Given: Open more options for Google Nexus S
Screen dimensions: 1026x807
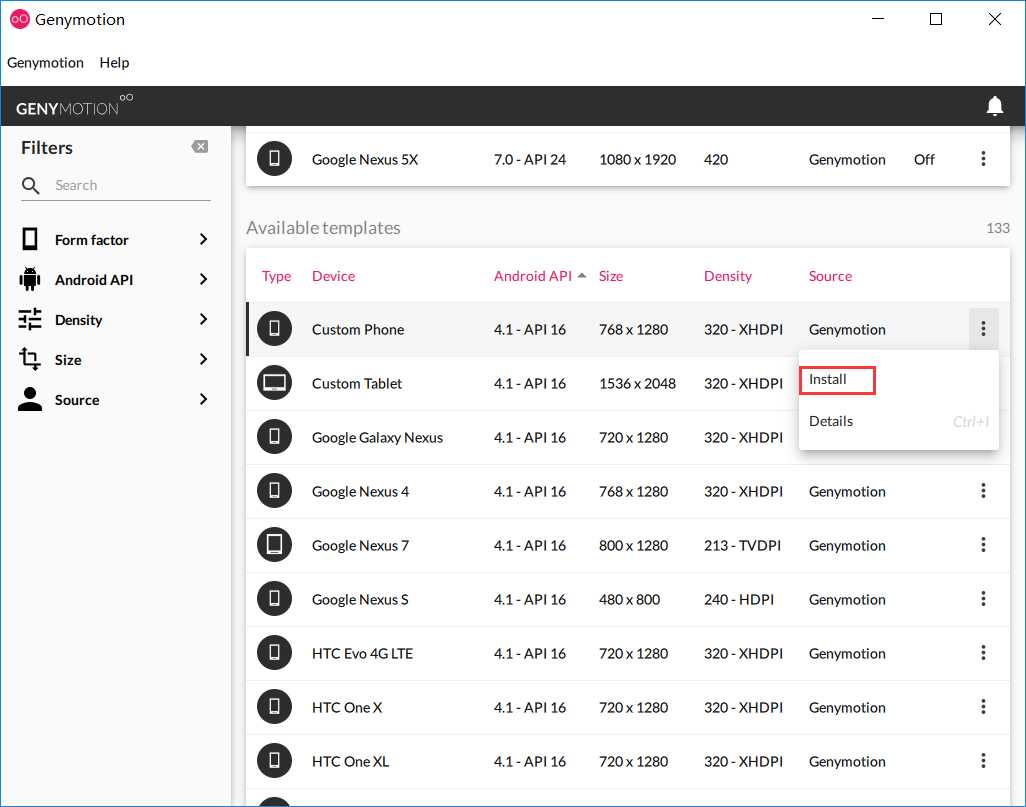Looking at the screenshot, I should coord(983,599).
